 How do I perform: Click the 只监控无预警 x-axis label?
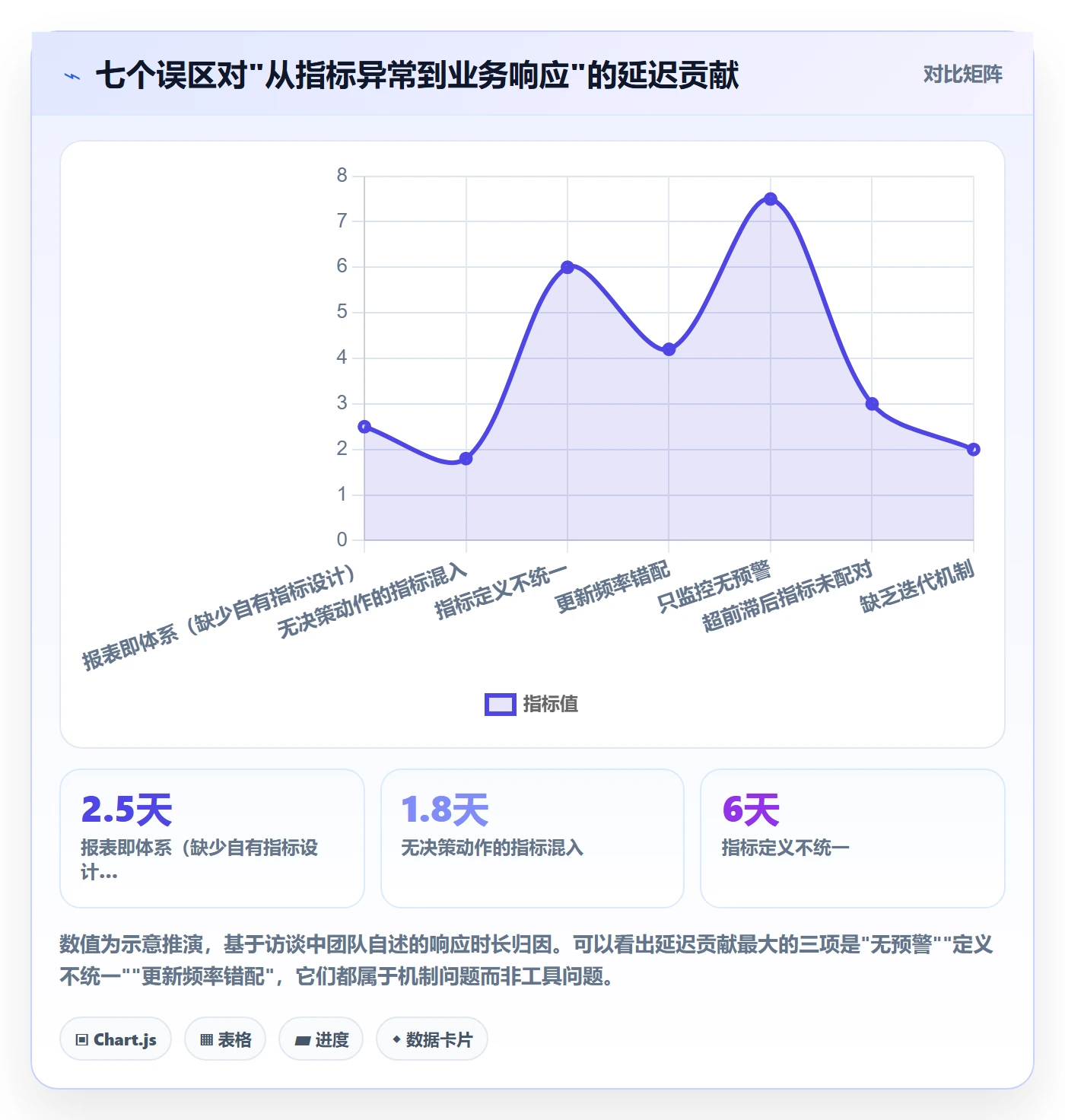[x=714, y=587]
